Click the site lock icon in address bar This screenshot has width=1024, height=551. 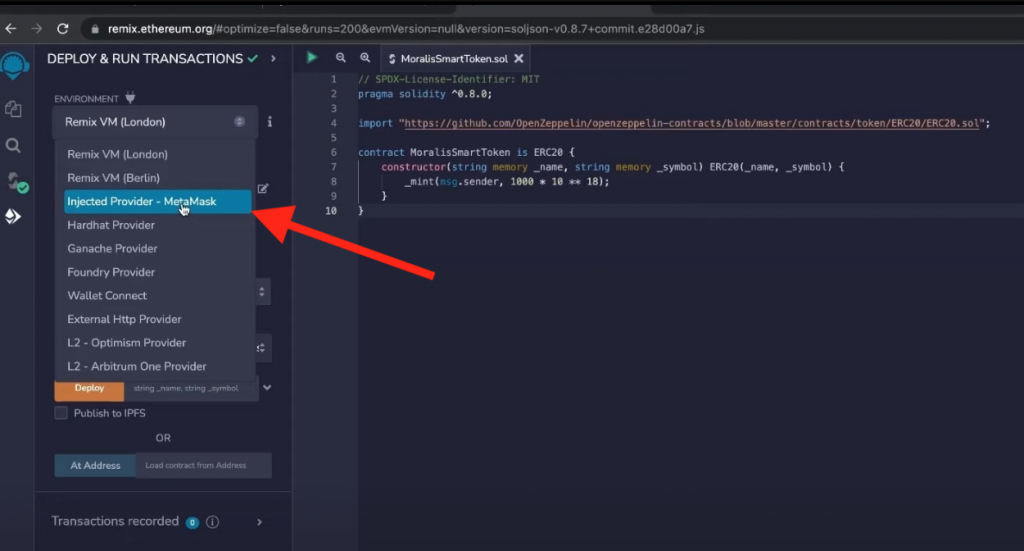click(x=95, y=29)
